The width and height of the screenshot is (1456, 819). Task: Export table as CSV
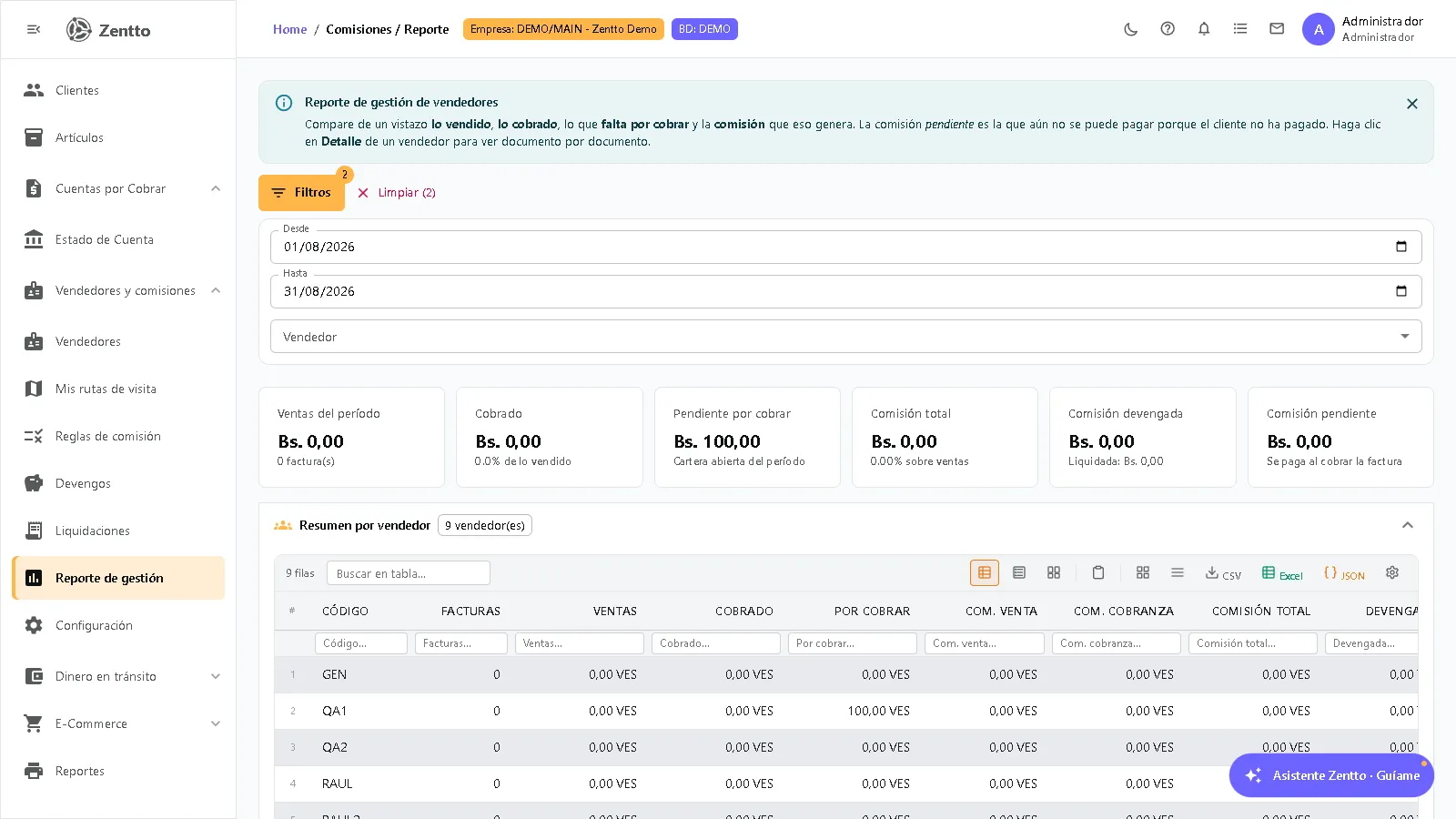1223,573
